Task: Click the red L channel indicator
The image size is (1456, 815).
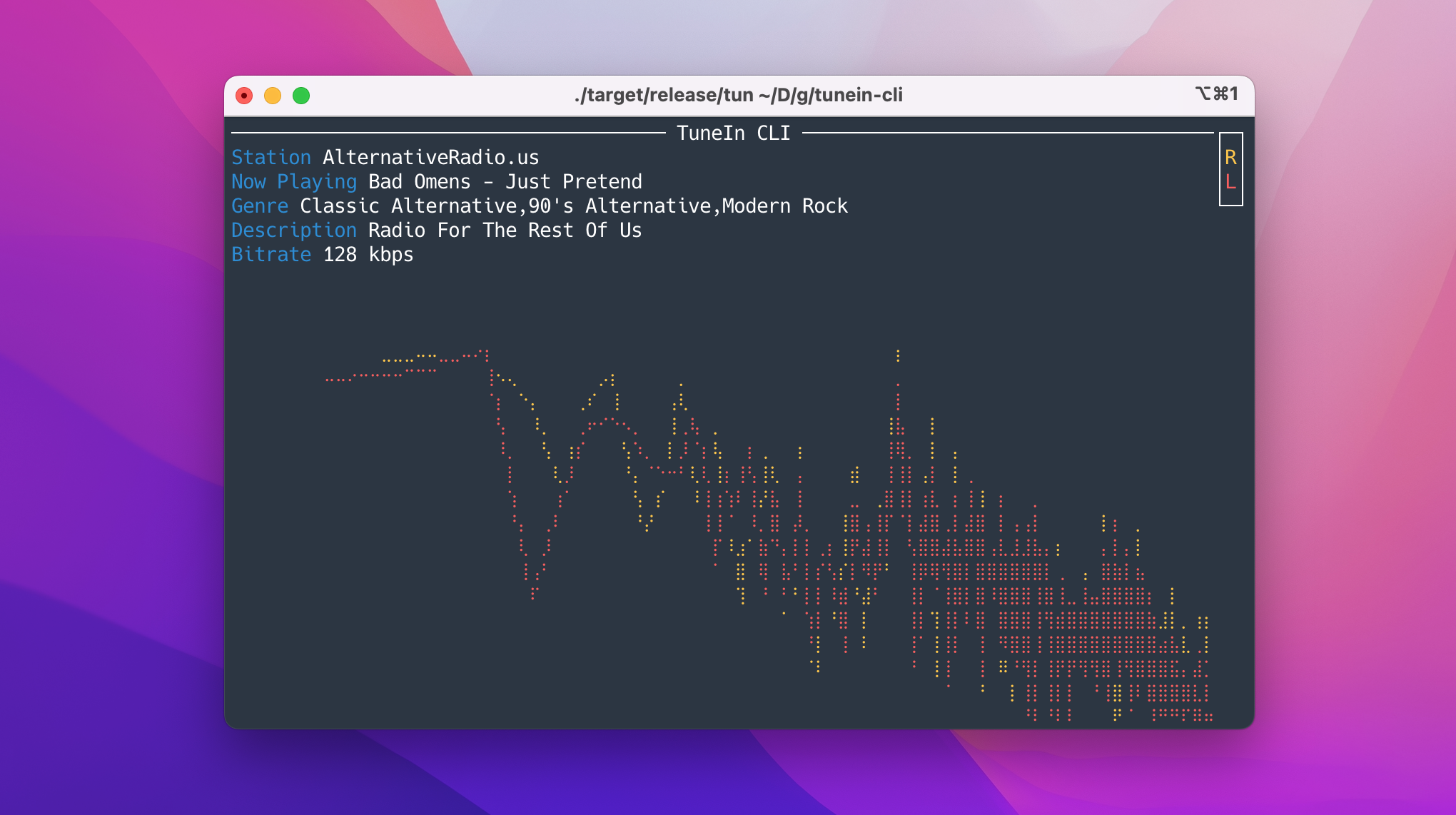Action: 1230,182
